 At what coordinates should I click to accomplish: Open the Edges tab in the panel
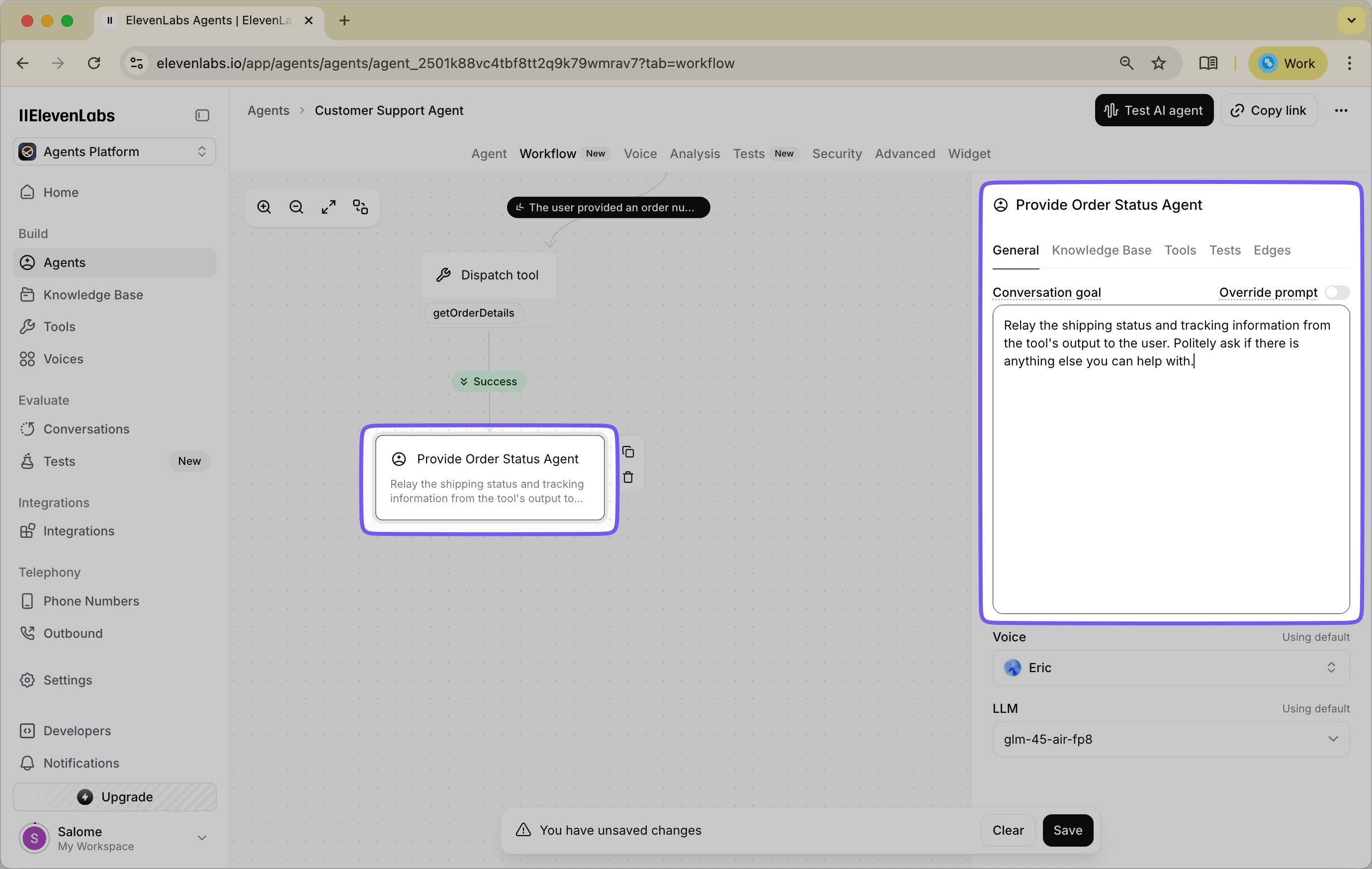tap(1272, 250)
